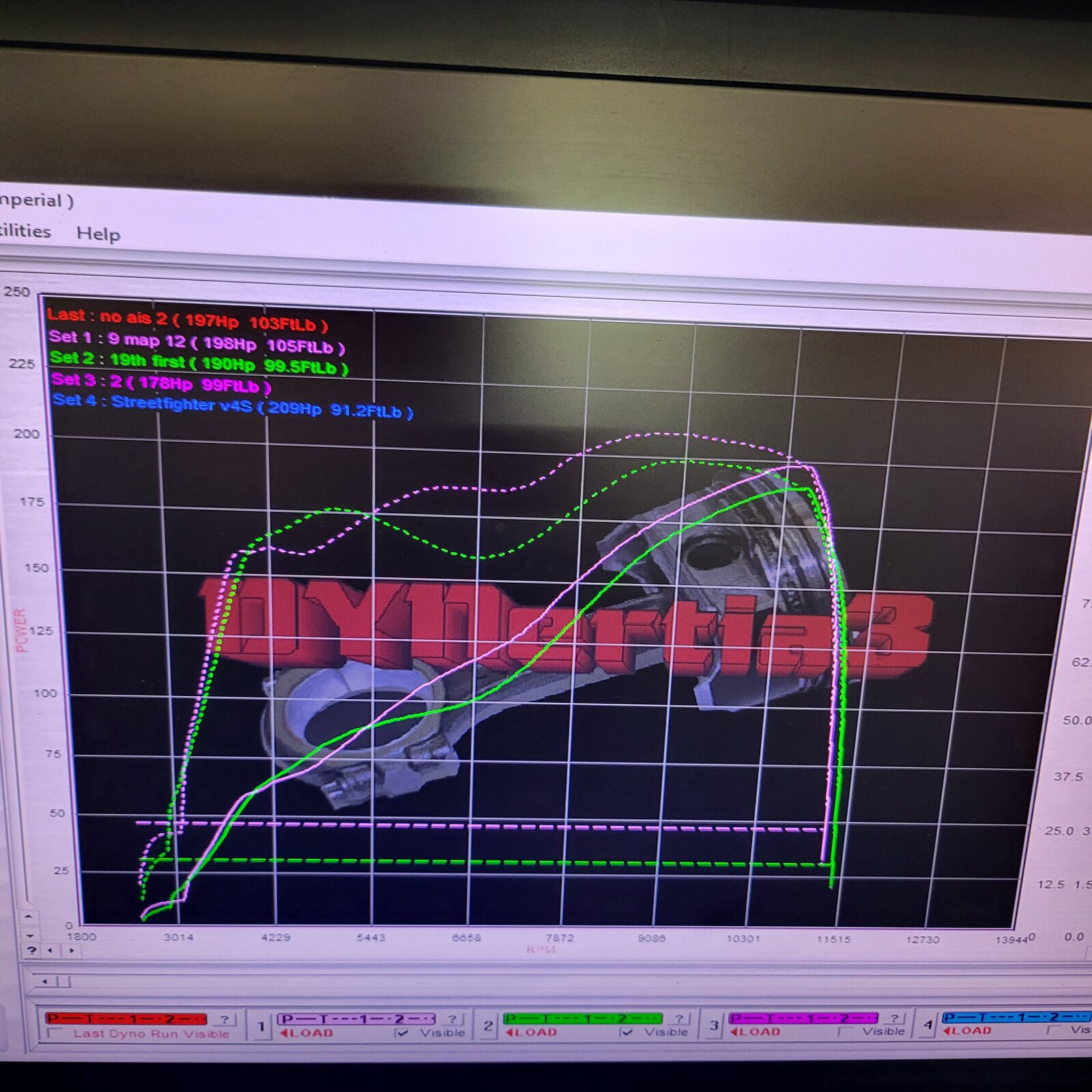The height and width of the screenshot is (1092, 1092).
Task: Click the question mark button for Set 2
Action: click(678, 1018)
